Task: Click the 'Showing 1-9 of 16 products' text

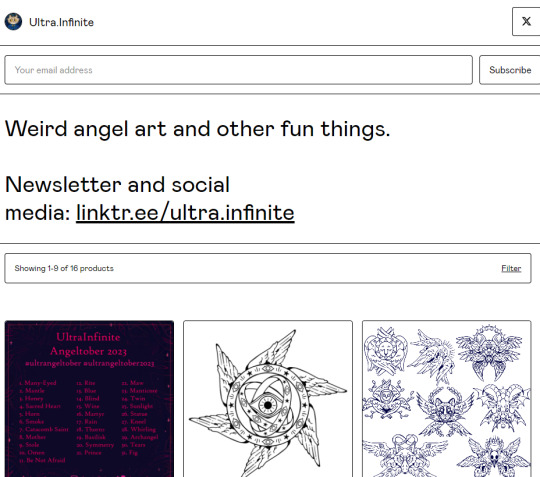Action: point(64,268)
